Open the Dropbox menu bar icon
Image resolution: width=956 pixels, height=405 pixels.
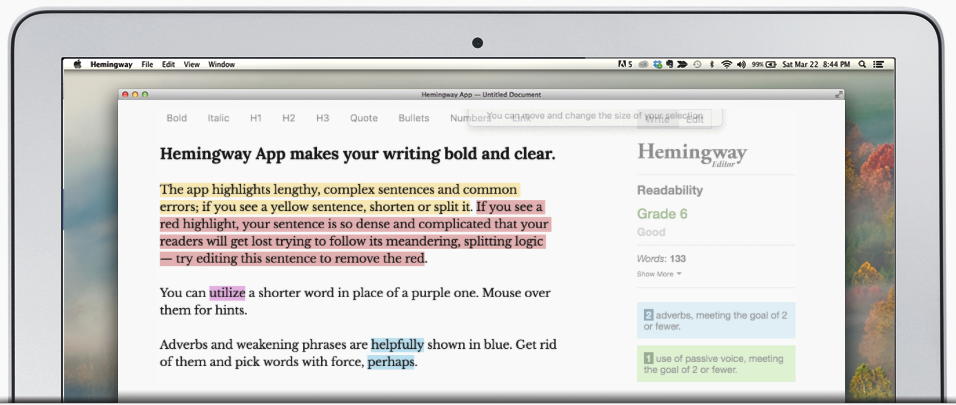(x=657, y=64)
